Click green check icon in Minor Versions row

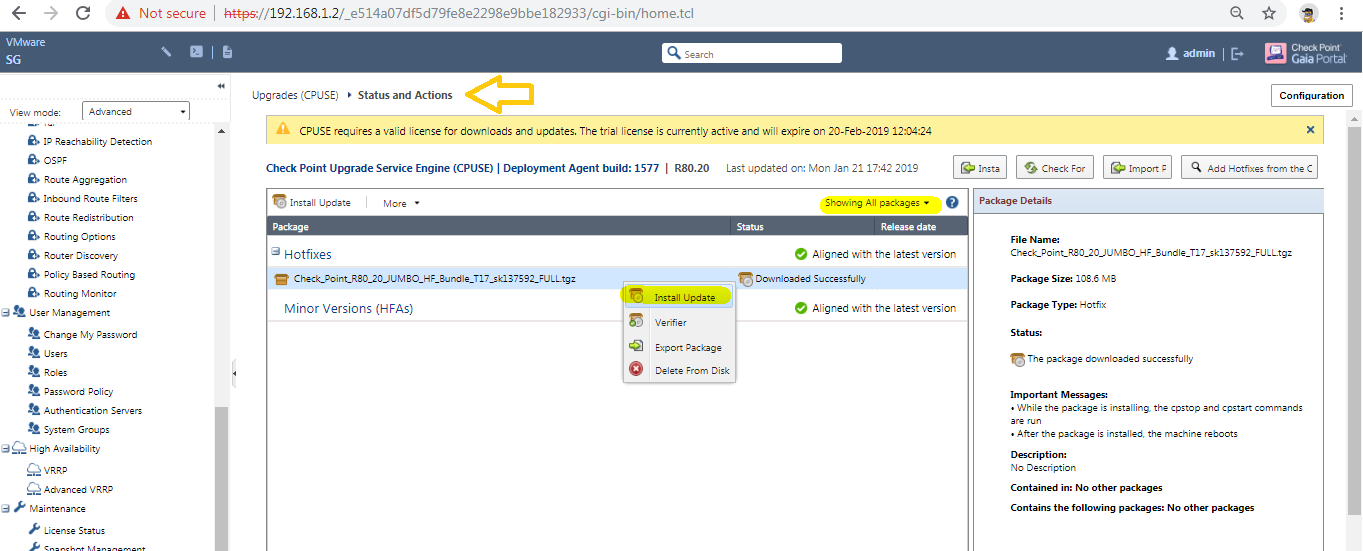801,308
